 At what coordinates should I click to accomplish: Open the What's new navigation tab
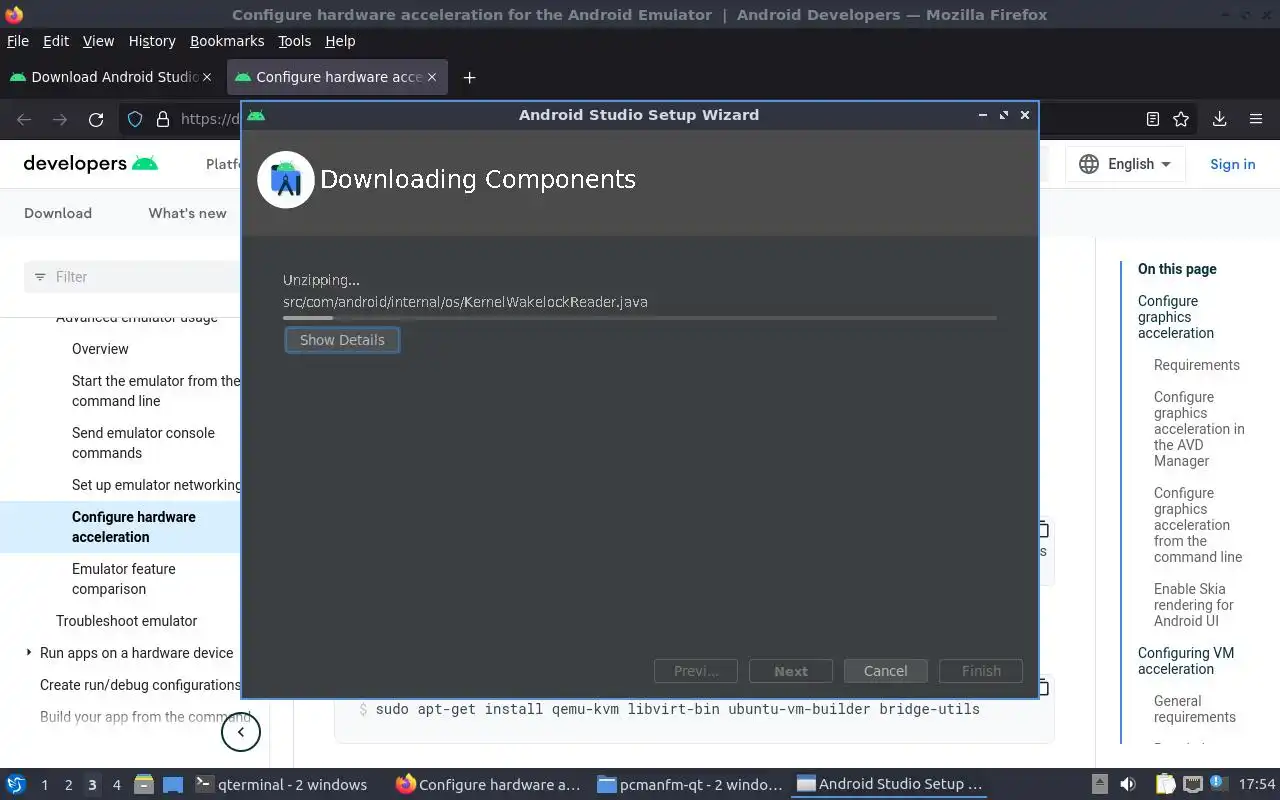coord(187,213)
